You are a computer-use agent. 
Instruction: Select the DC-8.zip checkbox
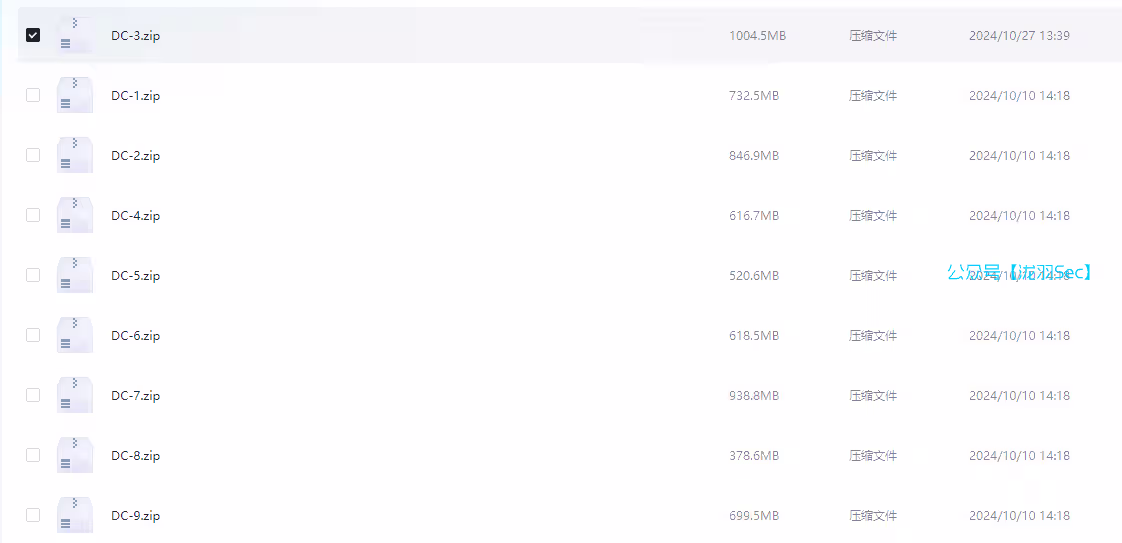pyautogui.click(x=33, y=455)
